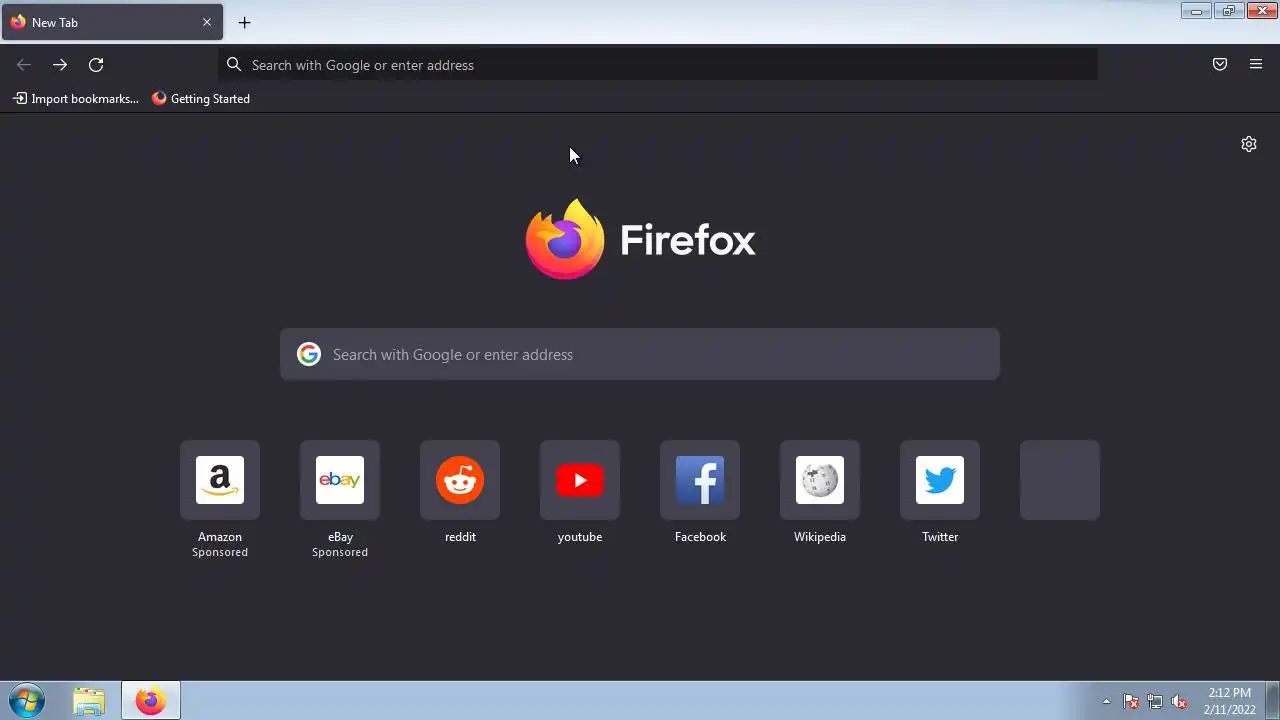This screenshot has height=720, width=1280.
Task: Open the Firefox application menu
Action: coord(1256,65)
